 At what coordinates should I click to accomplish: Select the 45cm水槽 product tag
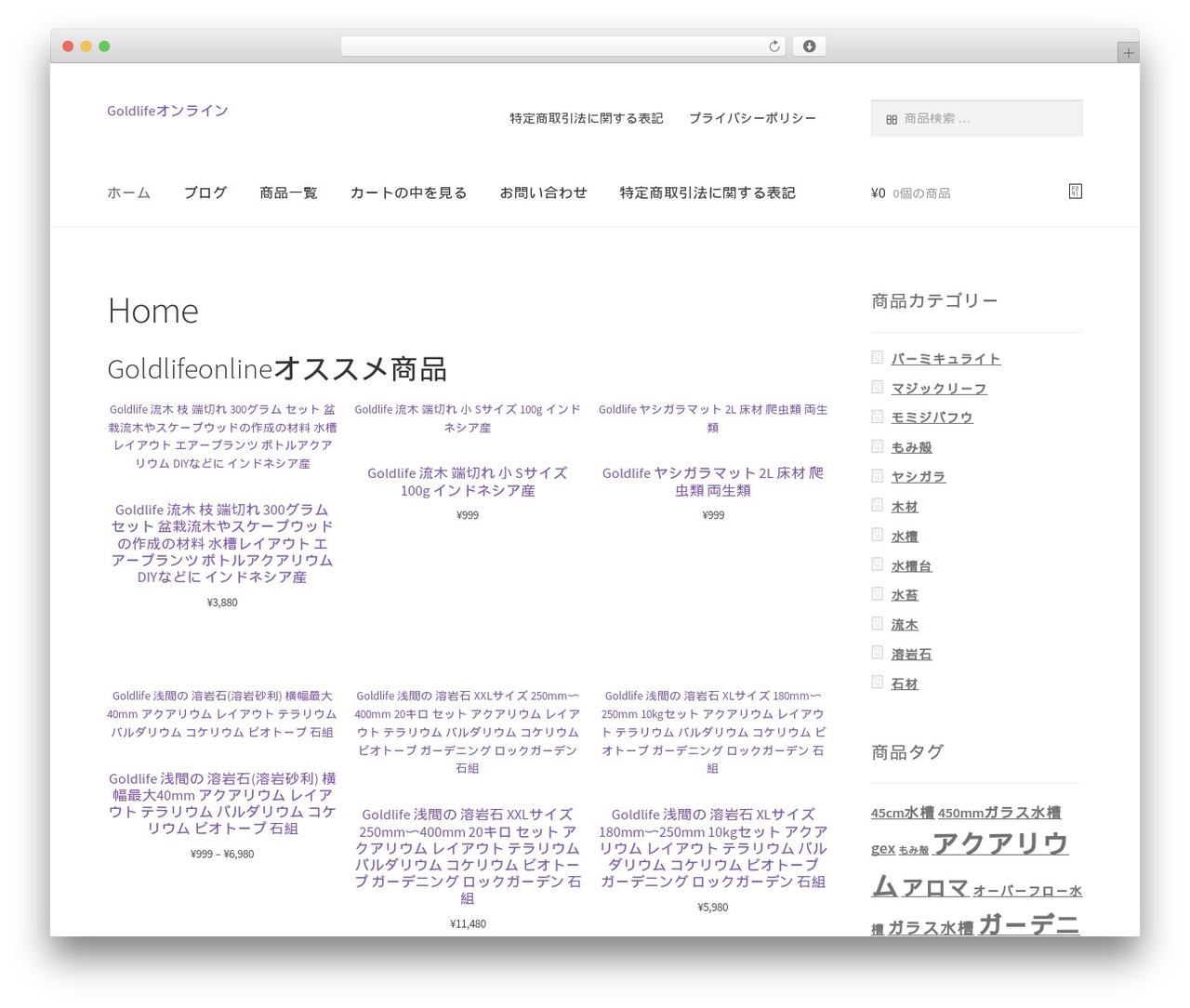[902, 813]
